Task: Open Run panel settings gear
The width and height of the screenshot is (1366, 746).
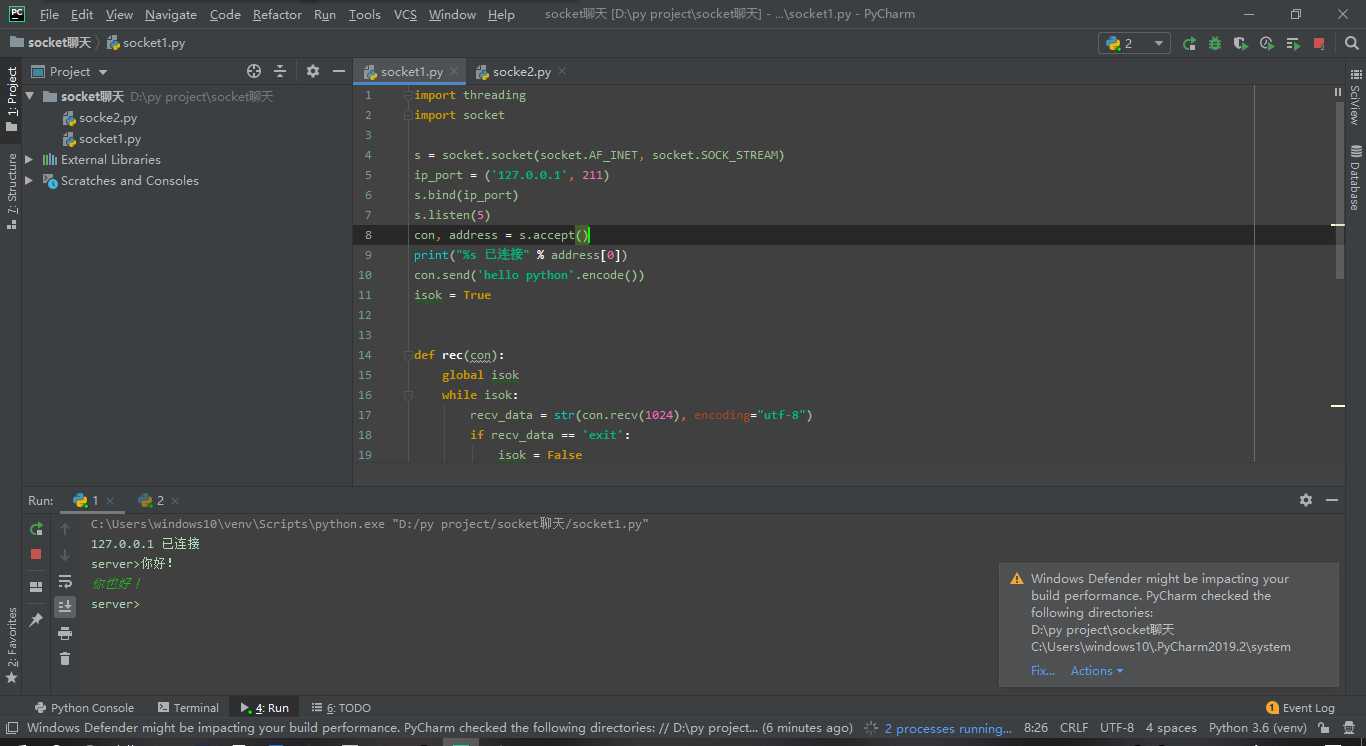Action: pos(1306,500)
